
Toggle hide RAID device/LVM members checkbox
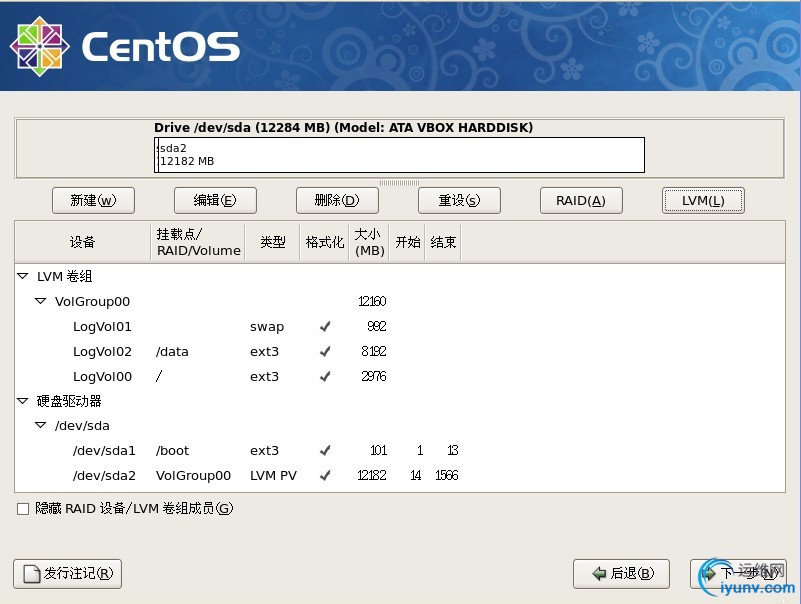click(23, 509)
